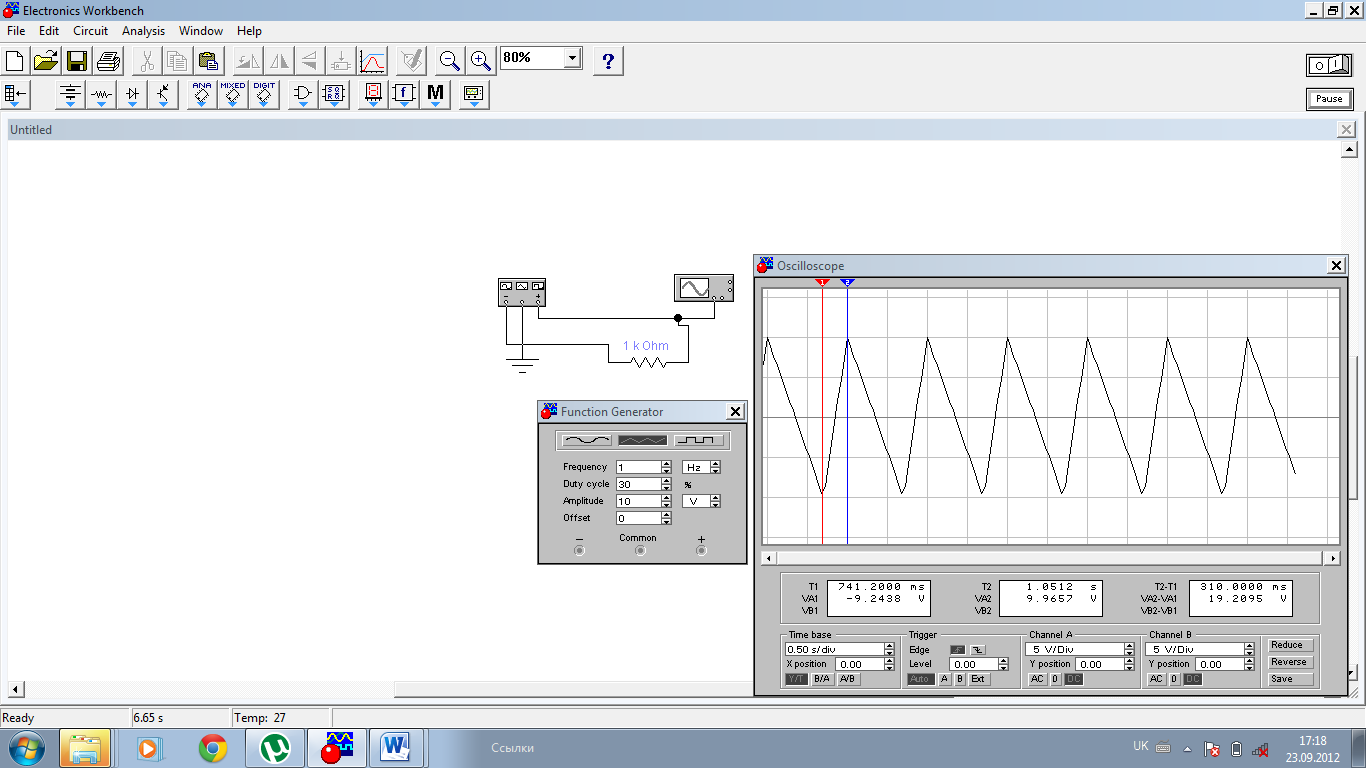The width and height of the screenshot is (1366, 768).
Task: Adjust the Time base X position stepper
Action: tap(889, 664)
